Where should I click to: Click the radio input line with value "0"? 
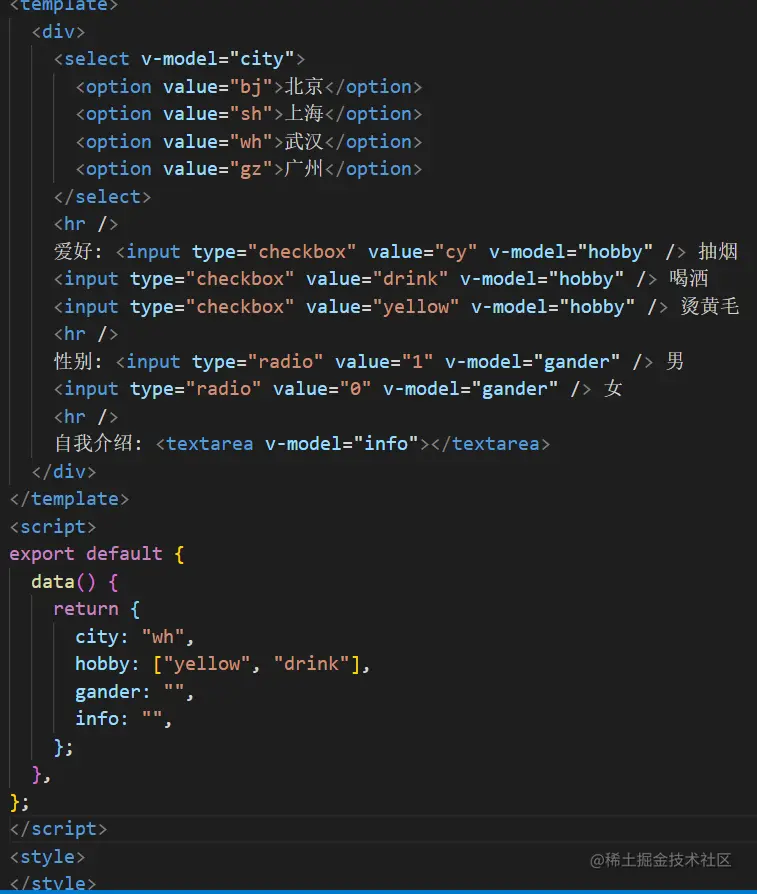337,389
